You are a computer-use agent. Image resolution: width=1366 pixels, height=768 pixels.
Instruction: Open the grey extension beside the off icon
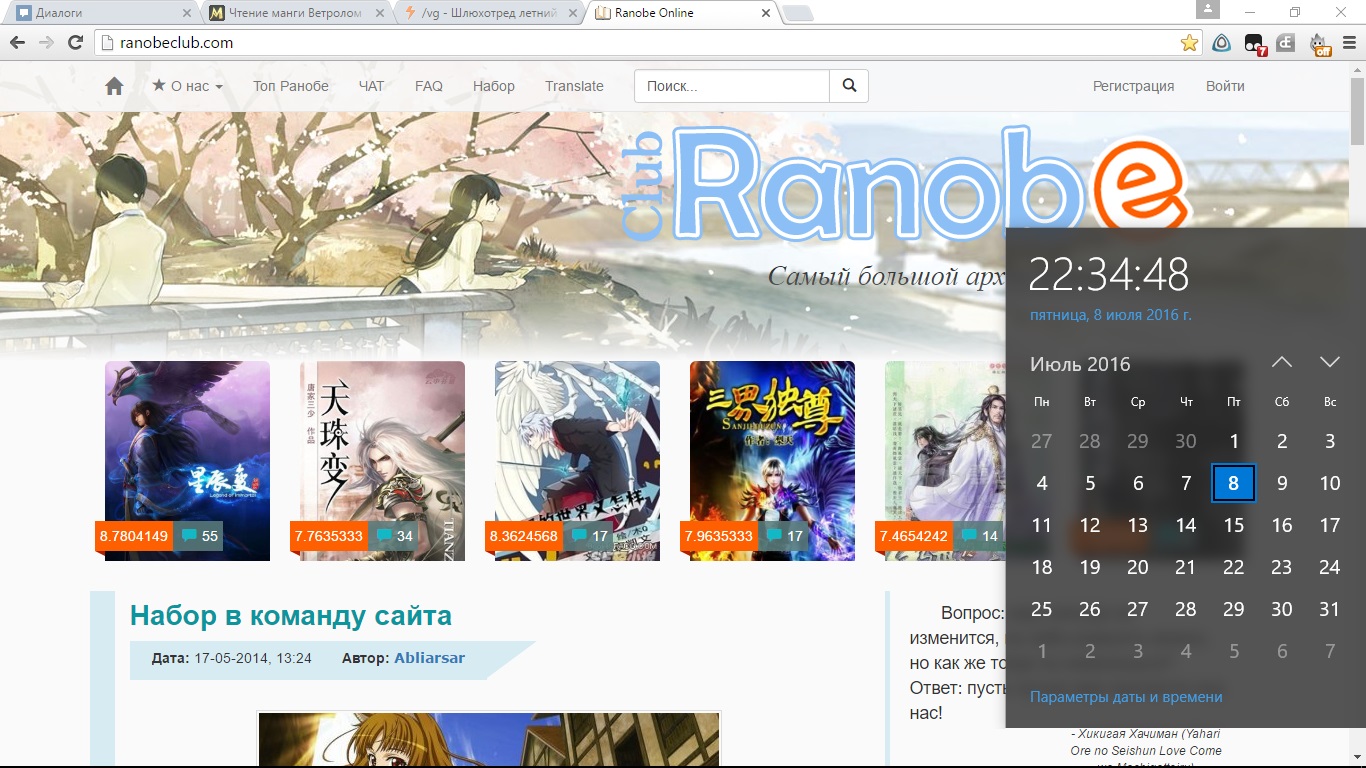(x=1287, y=43)
